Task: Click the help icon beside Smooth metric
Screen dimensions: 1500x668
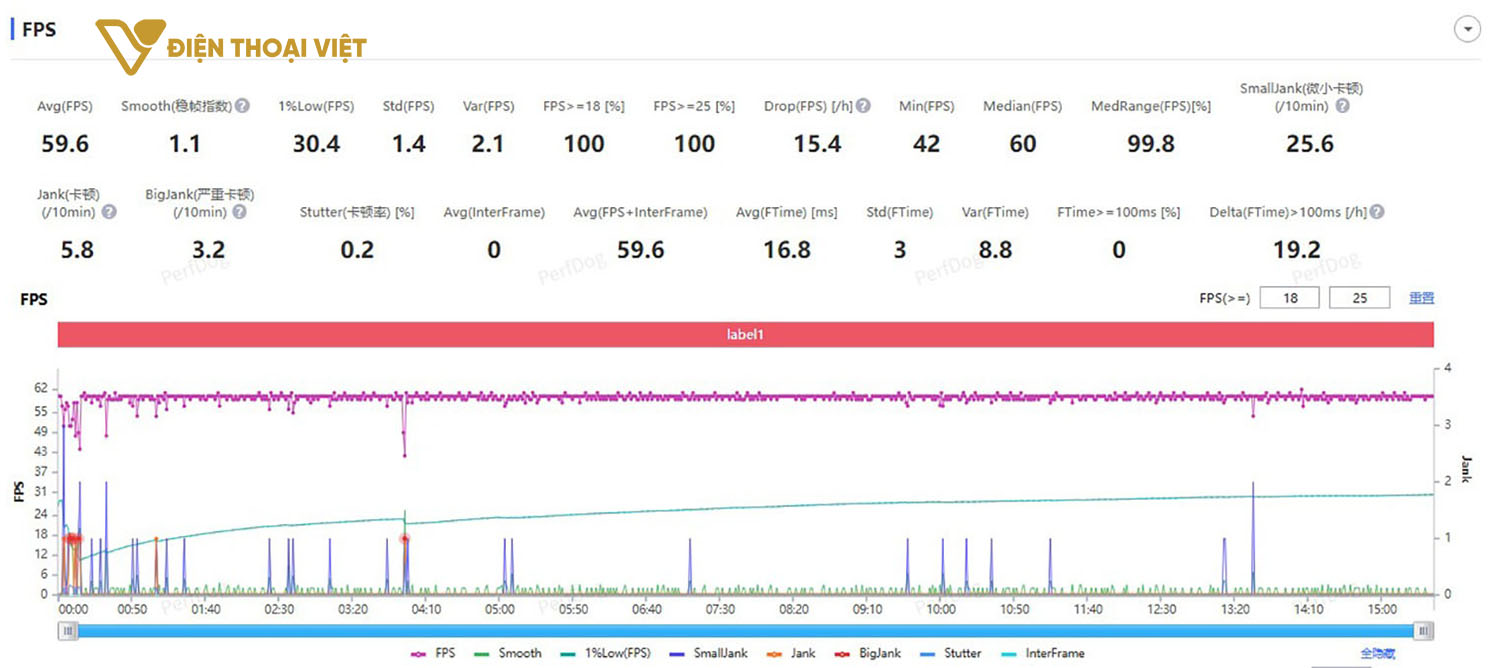Action: [x=242, y=106]
